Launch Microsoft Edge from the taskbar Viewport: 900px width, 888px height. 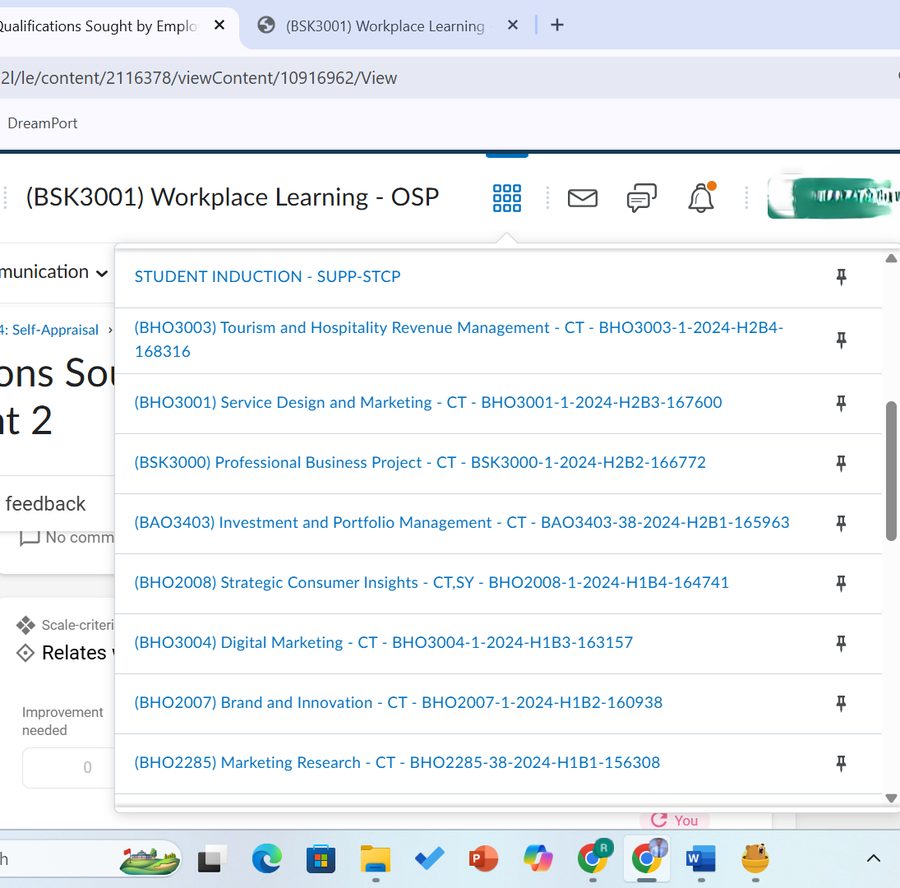coord(267,859)
